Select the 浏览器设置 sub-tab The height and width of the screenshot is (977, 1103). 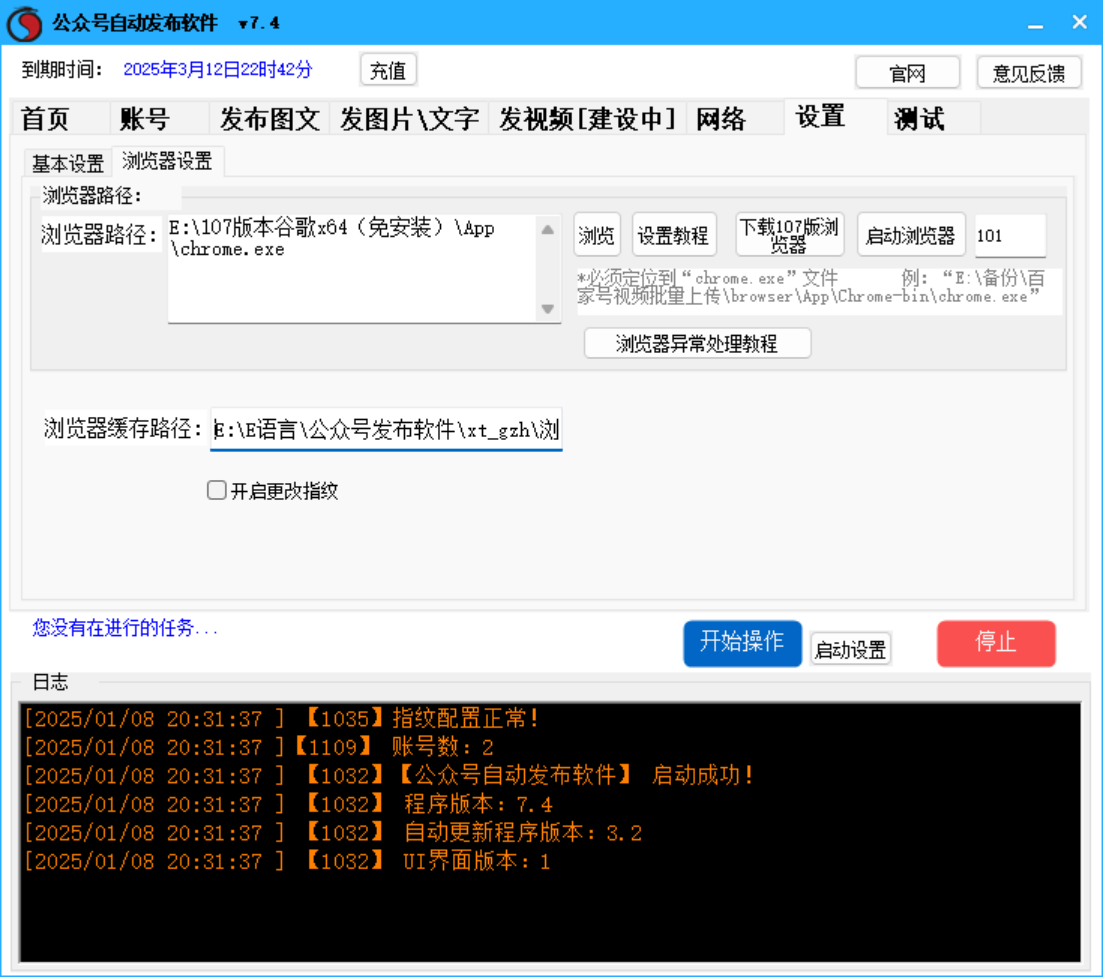[x=167, y=161]
